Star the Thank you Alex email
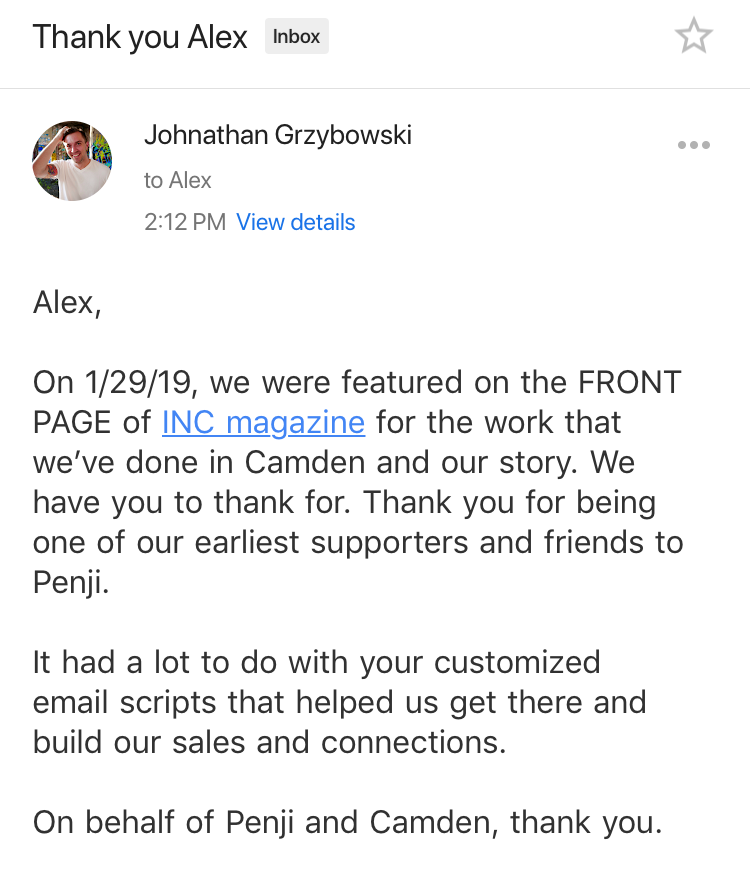 (x=693, y=38)
